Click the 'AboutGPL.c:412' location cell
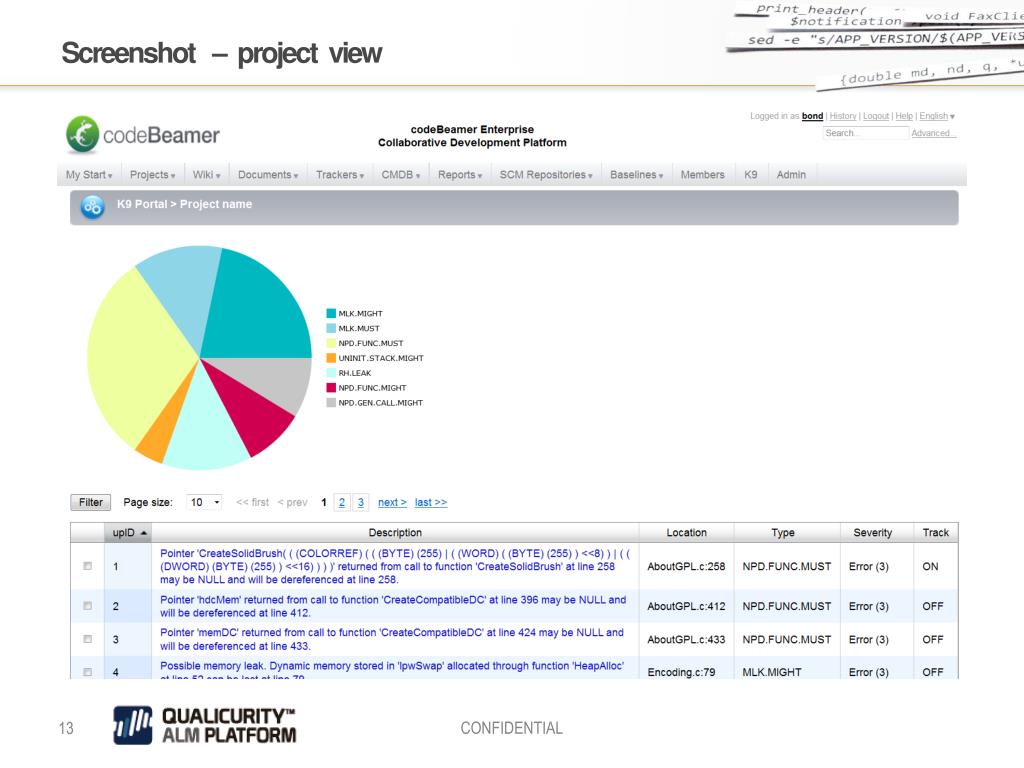Viewport: 1024px width, 768px height. pos(686,607)
